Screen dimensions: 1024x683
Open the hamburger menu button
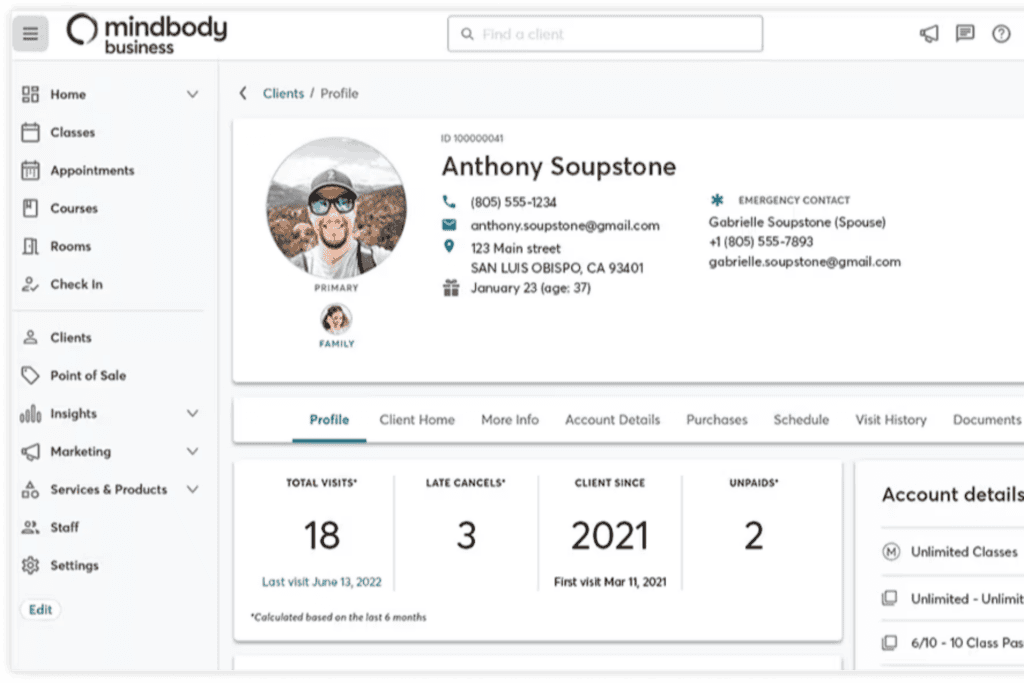(x=30, y=34)
